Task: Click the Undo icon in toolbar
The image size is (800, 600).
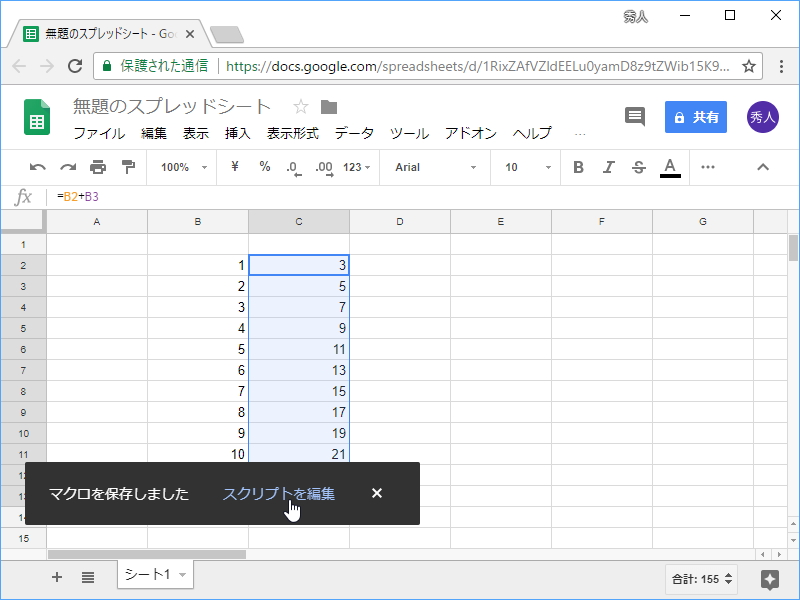Action: 37,167
